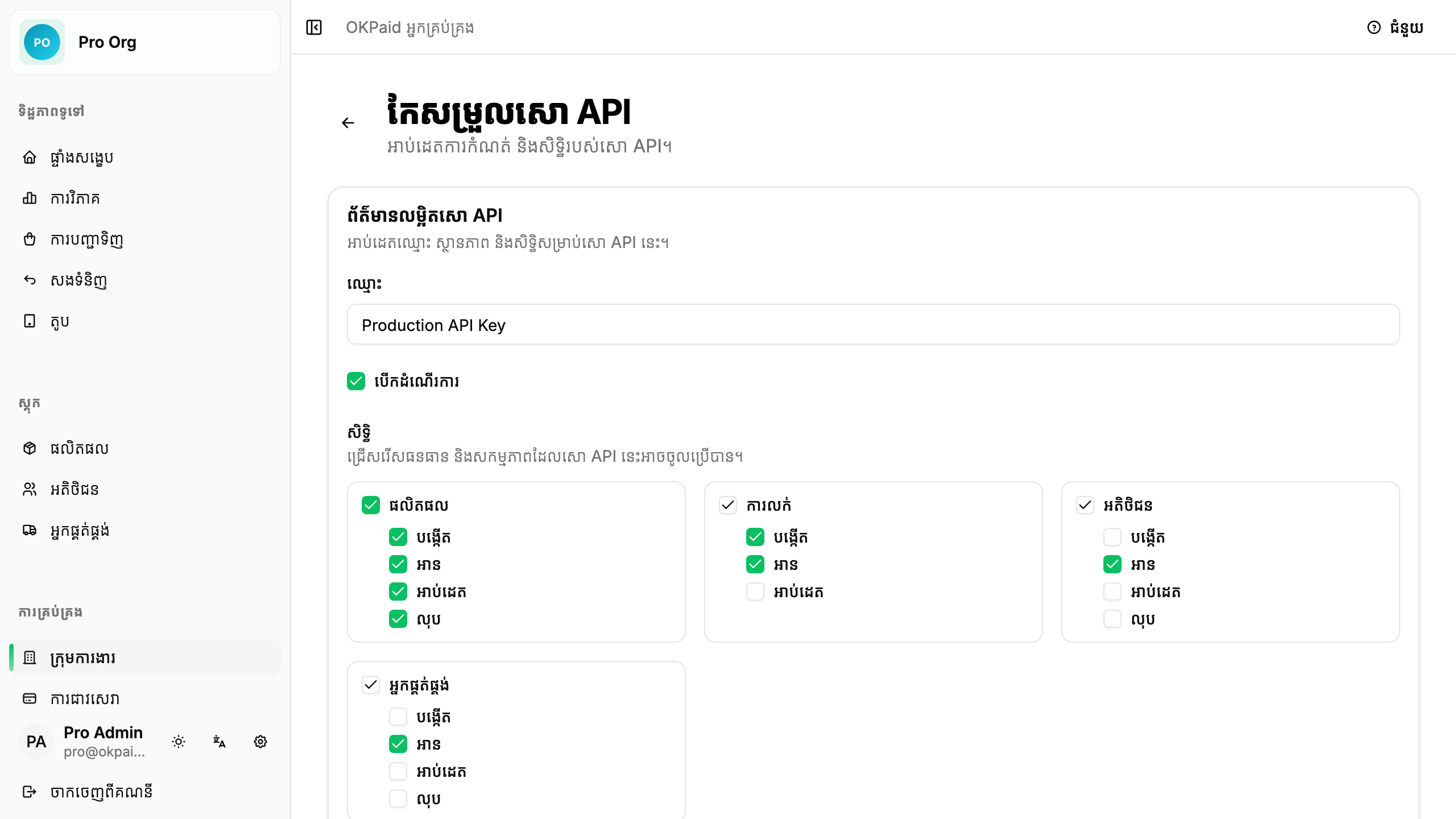Open the settings gear icon next to Pro Admin

pos(260,742)
